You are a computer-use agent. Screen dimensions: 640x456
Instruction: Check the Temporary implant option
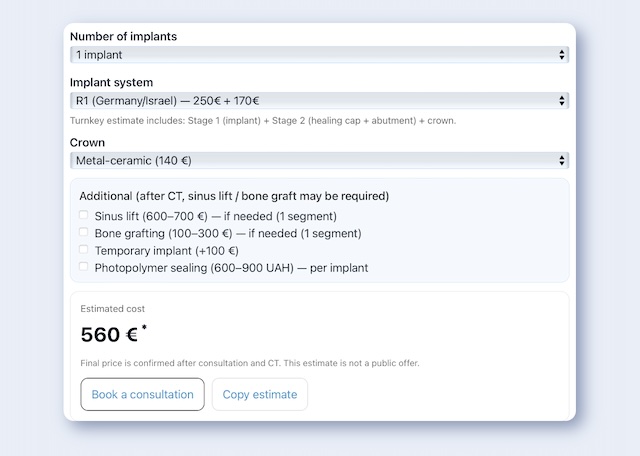[x=84, y=250]
